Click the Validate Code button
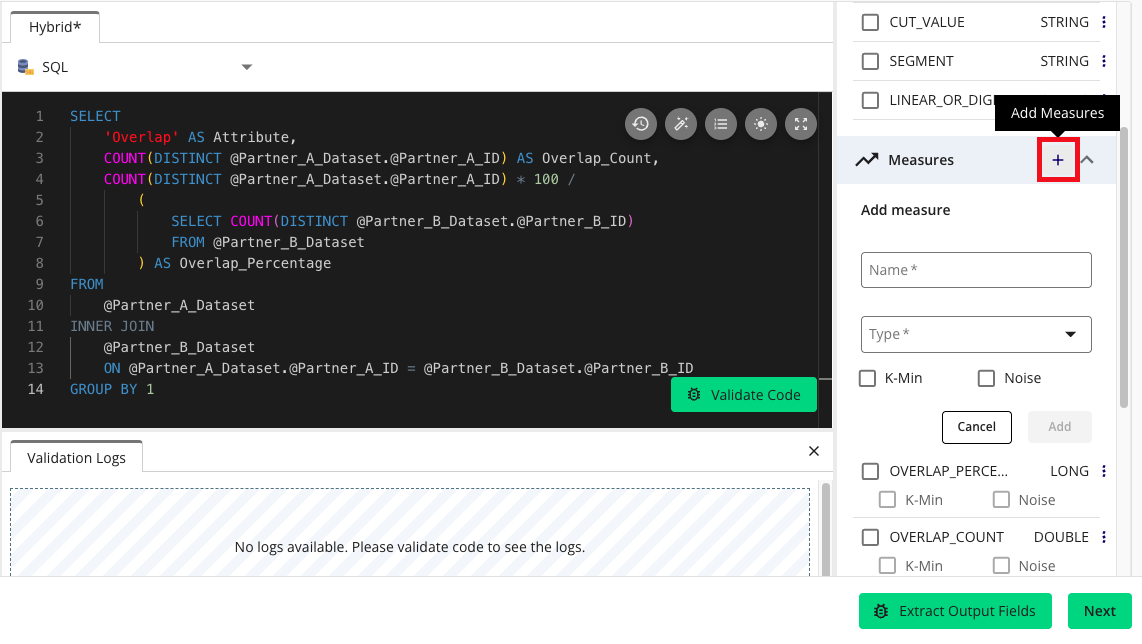The image size is (1142, 644). tap(743, 395)
